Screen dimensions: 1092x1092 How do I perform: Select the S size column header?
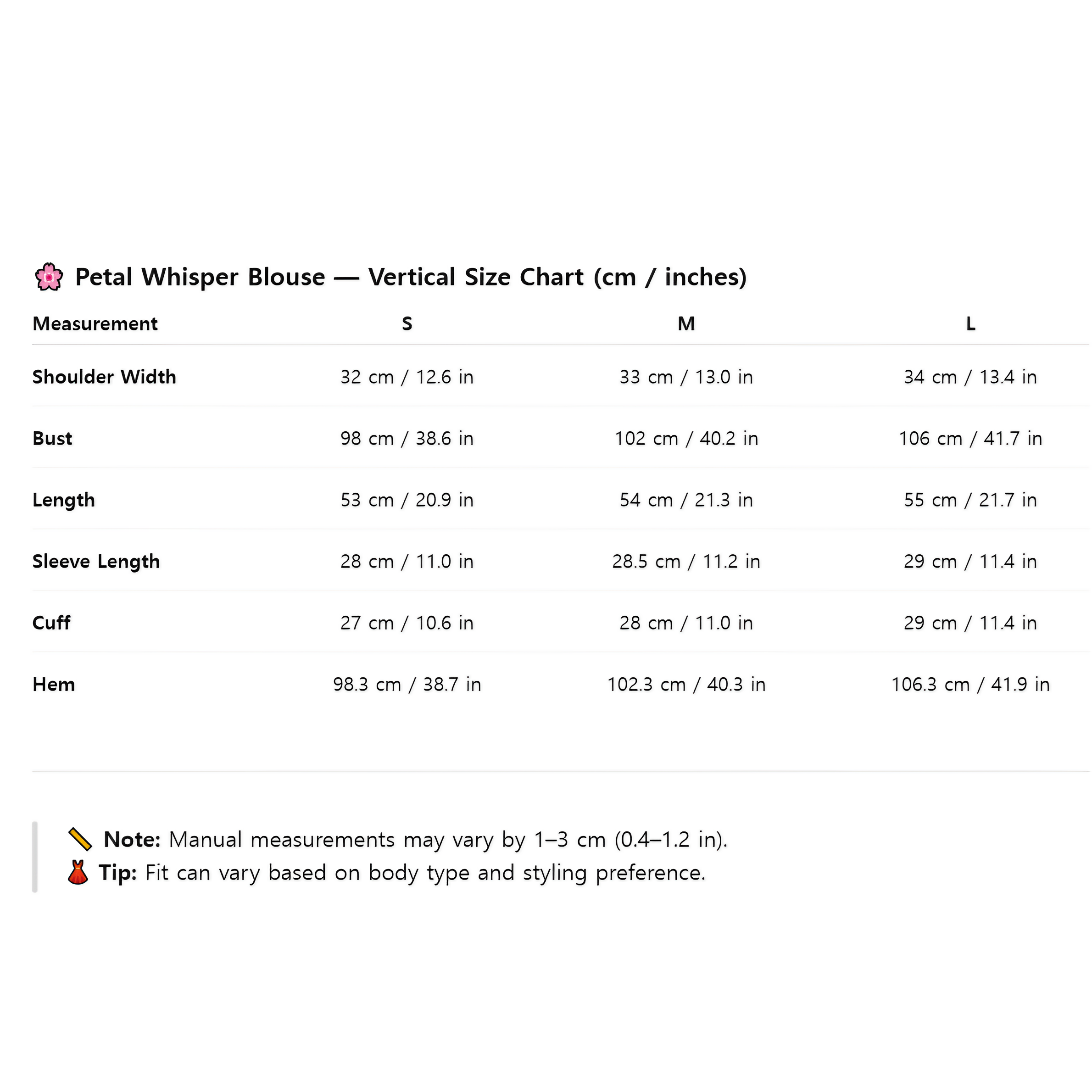[407, 324]
